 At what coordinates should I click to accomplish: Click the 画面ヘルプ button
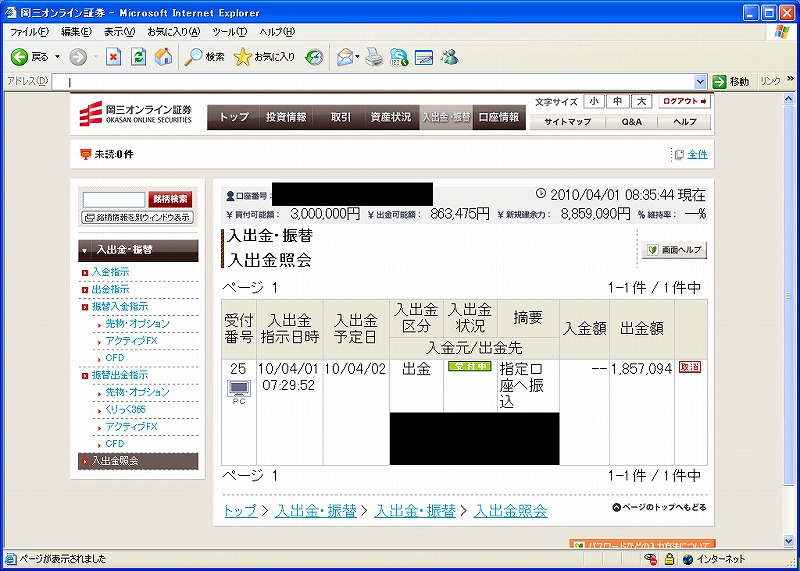pos(672,249)
